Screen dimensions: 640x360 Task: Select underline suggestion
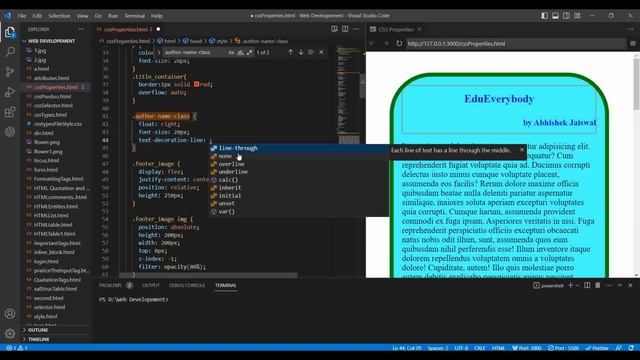click(299, 172)
